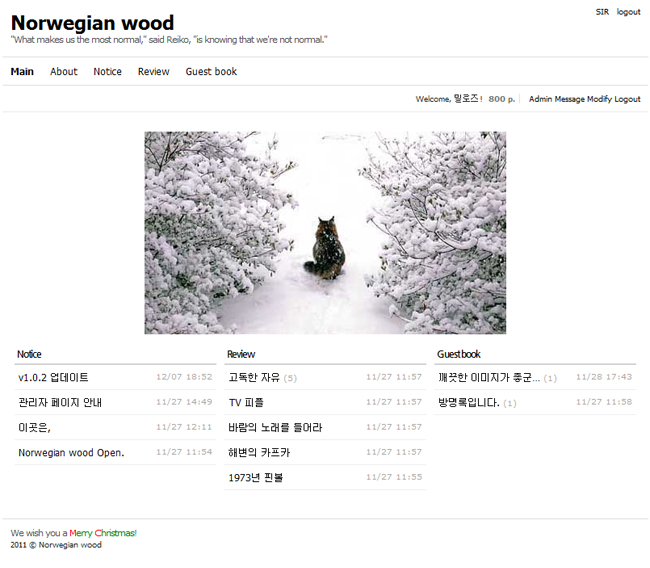Open the review 'TV 피플'
The height and width of the screenshot is (568, 650).
(246, 402)
